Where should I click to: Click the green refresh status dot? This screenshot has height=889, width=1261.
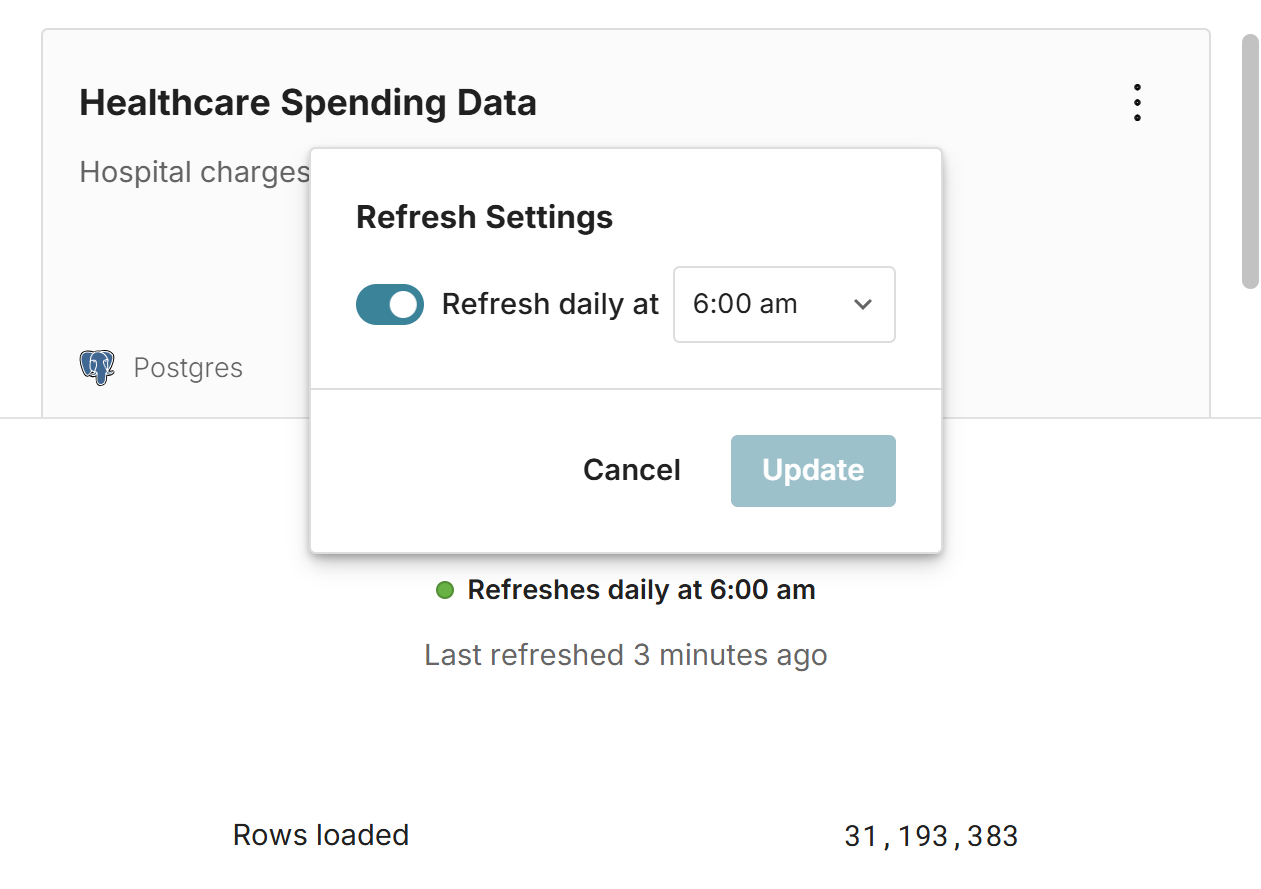(445, 590)
